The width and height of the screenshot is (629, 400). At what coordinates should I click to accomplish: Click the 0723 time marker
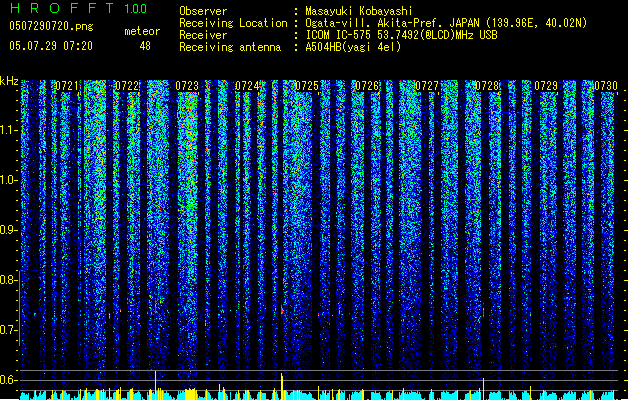187,86
